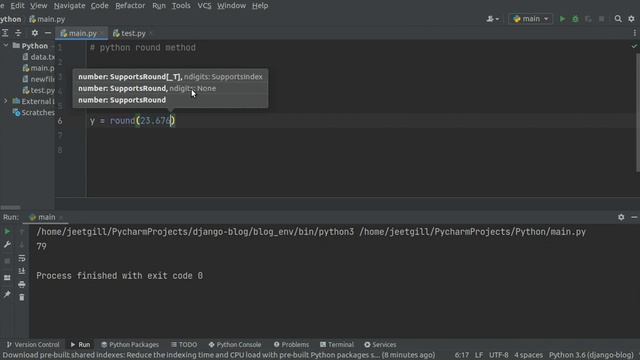
Task: Pin the Run tab
Action: [7, 294]
